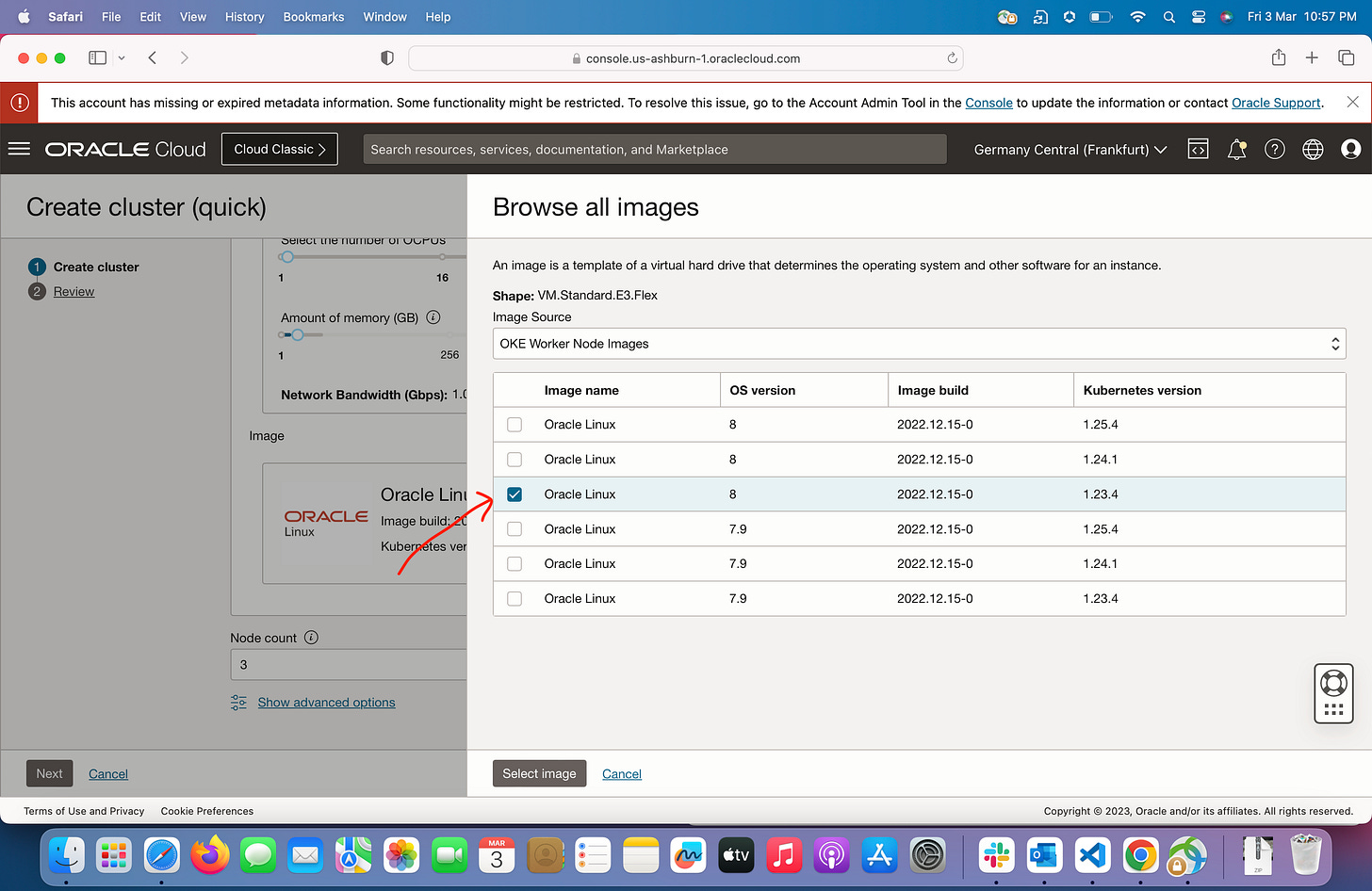Click the memory amount slider handle
This screenshot has height=891, width=1372.
[298, 334]
